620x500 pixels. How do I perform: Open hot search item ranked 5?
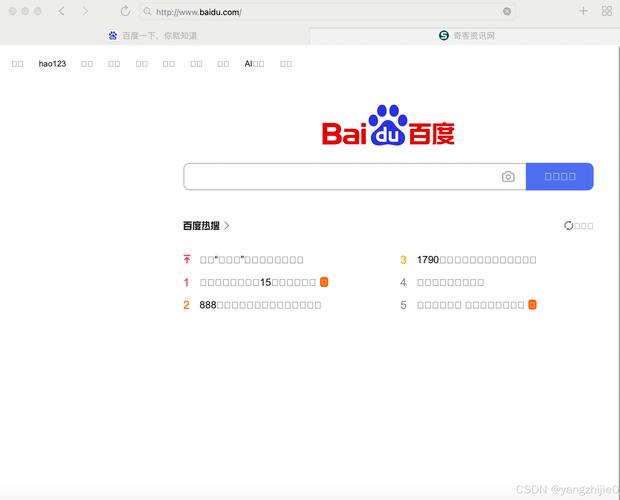(x=471, y=305)
